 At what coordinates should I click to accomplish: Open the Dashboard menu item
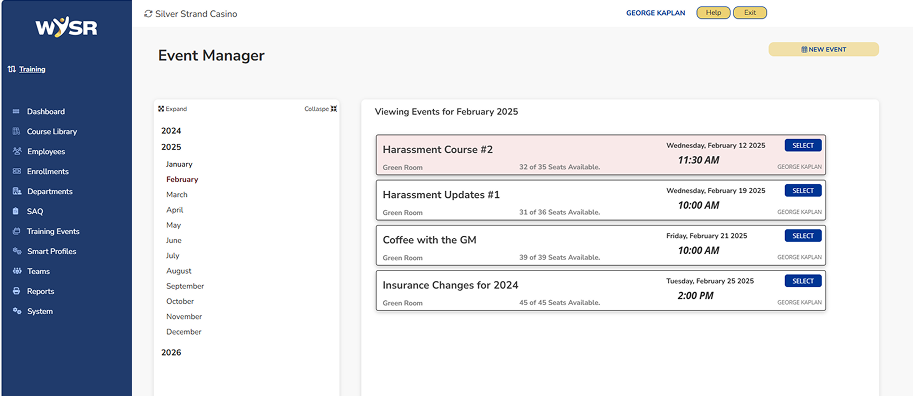click(x=46, y=111)
